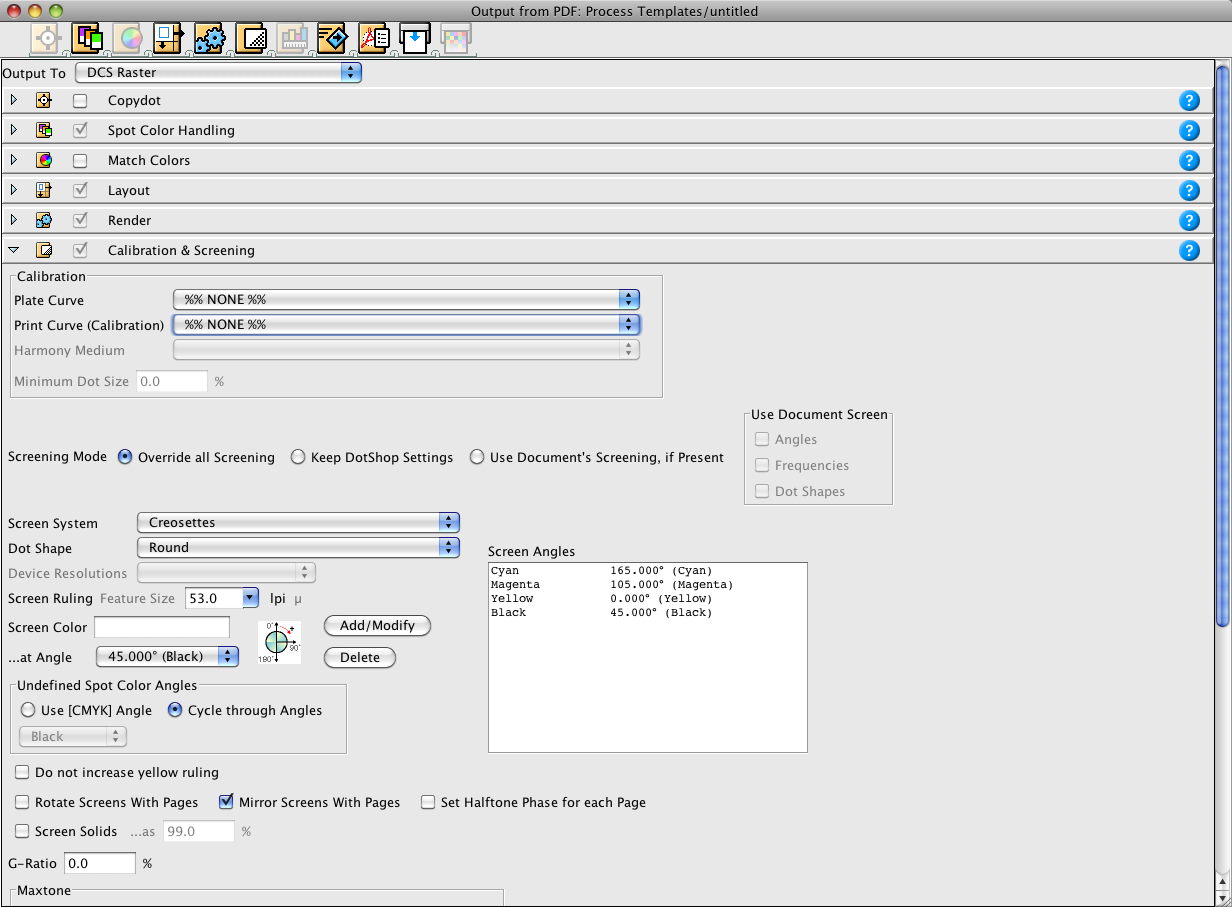Select Keep DotShop Settings radio option
The height and width of the screenshot is (907, 1232).
tap(298, 457)
